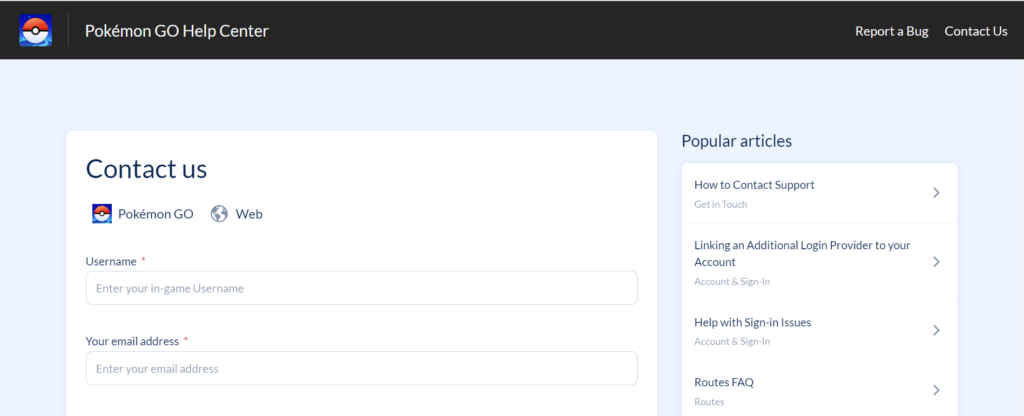Click the Contact us page heading
The width and height of the screenshot is (1024, 416).
point(146,168)
